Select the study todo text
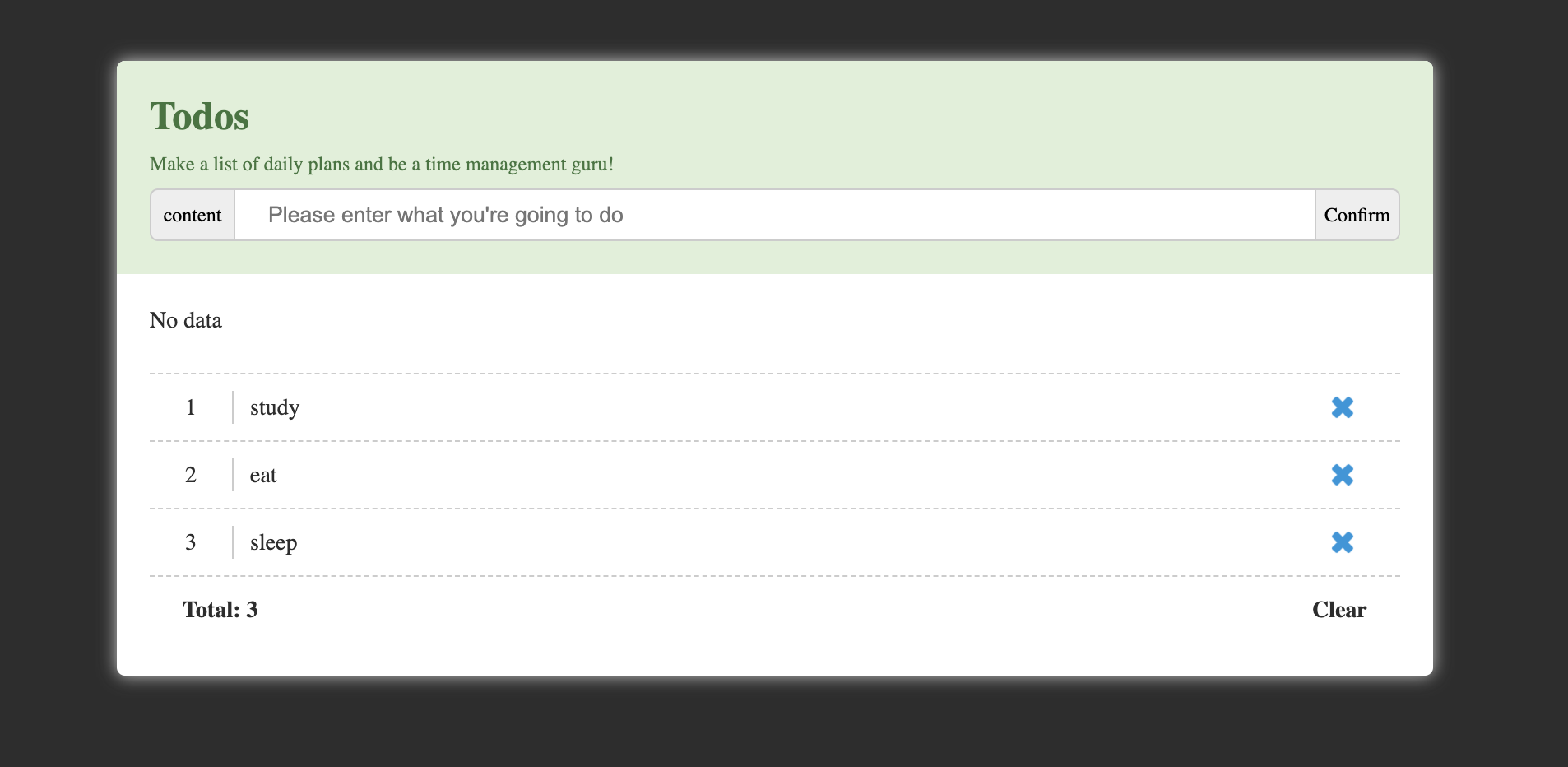This screenshot has width=1568, height=767. 275,407
